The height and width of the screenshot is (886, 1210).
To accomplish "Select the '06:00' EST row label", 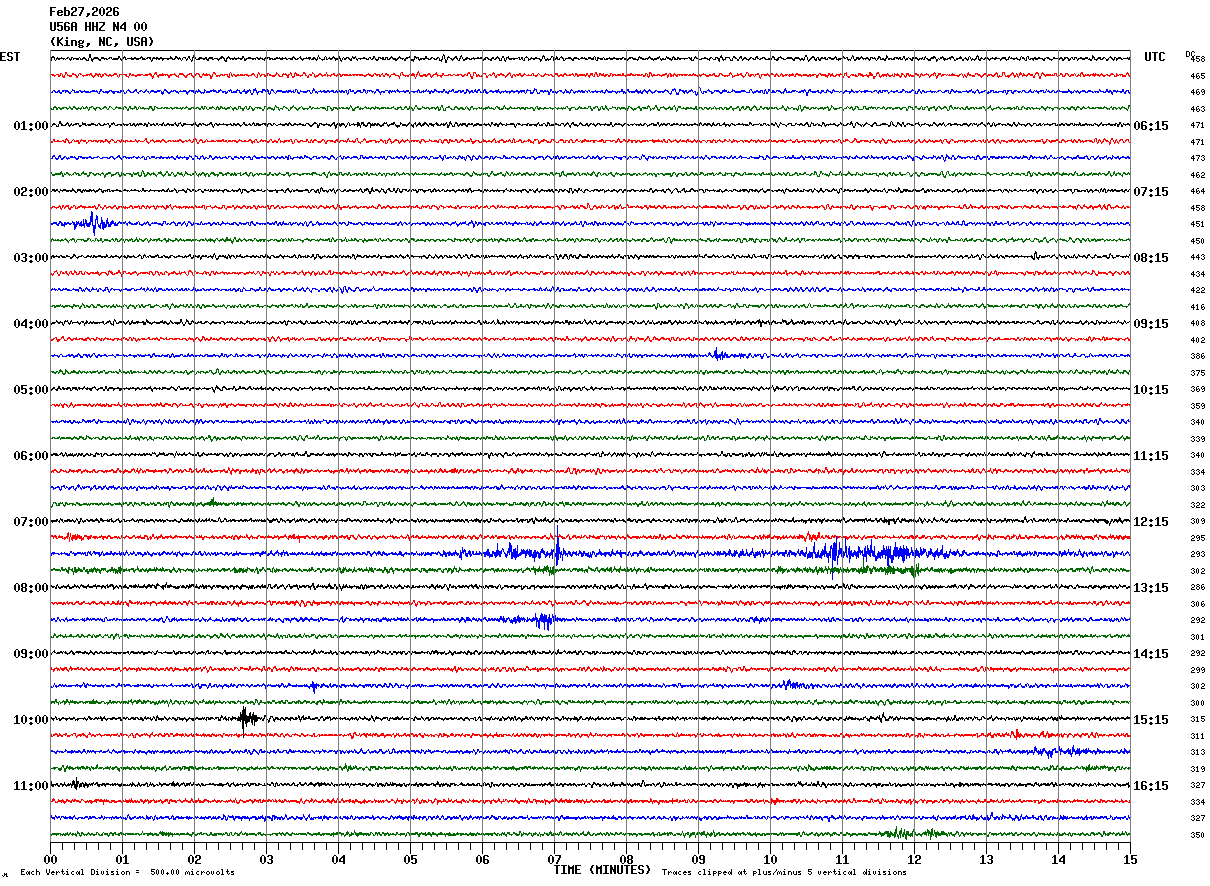I will (x=30, y=456).
